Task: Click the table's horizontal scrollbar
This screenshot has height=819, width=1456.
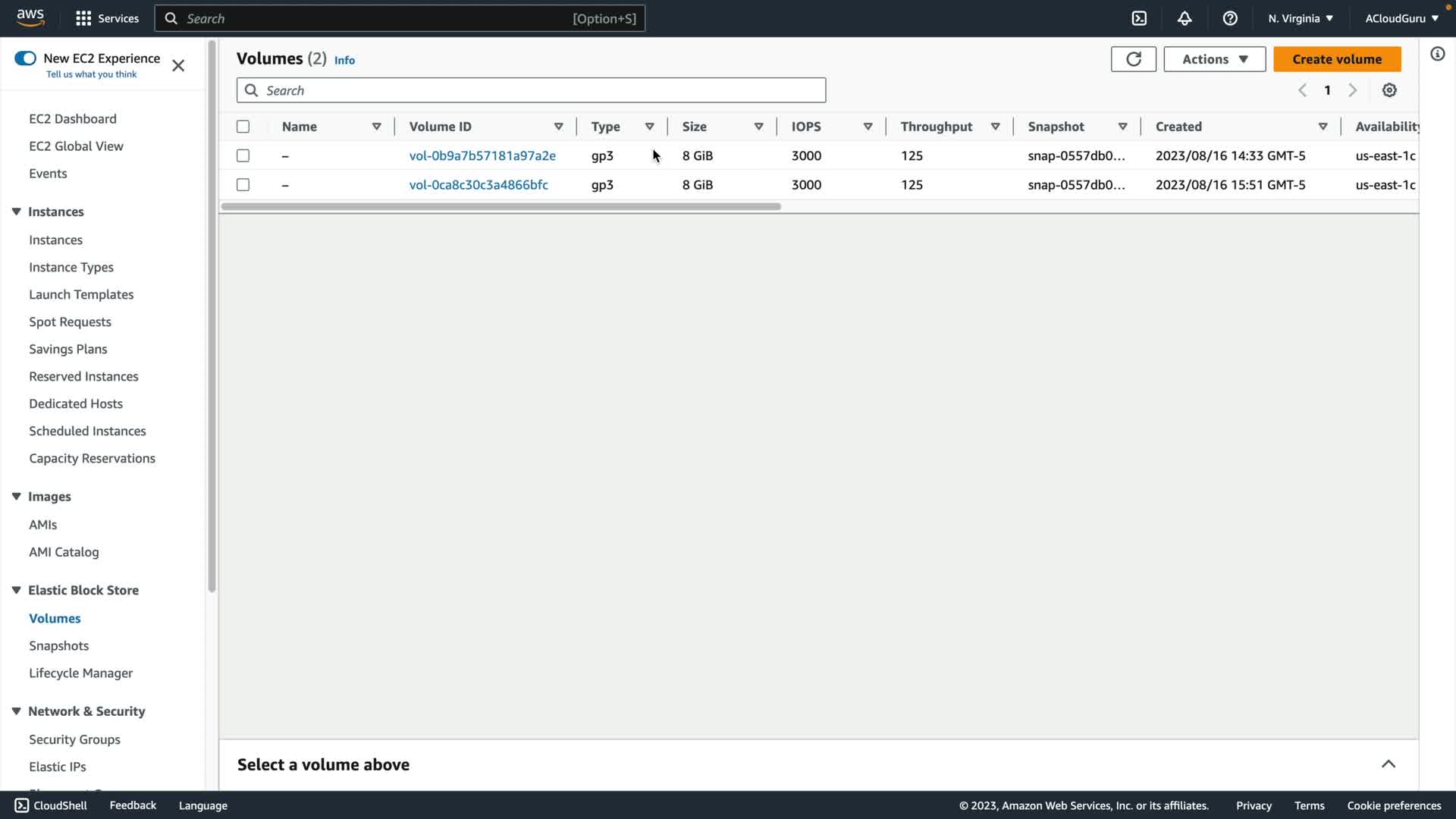Action: point(500,206)
